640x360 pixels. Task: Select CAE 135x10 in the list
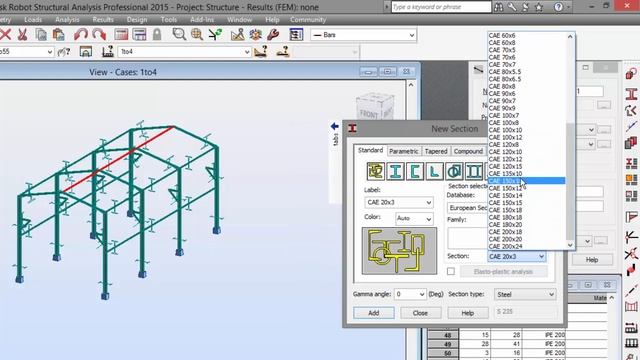pos(527,174)
